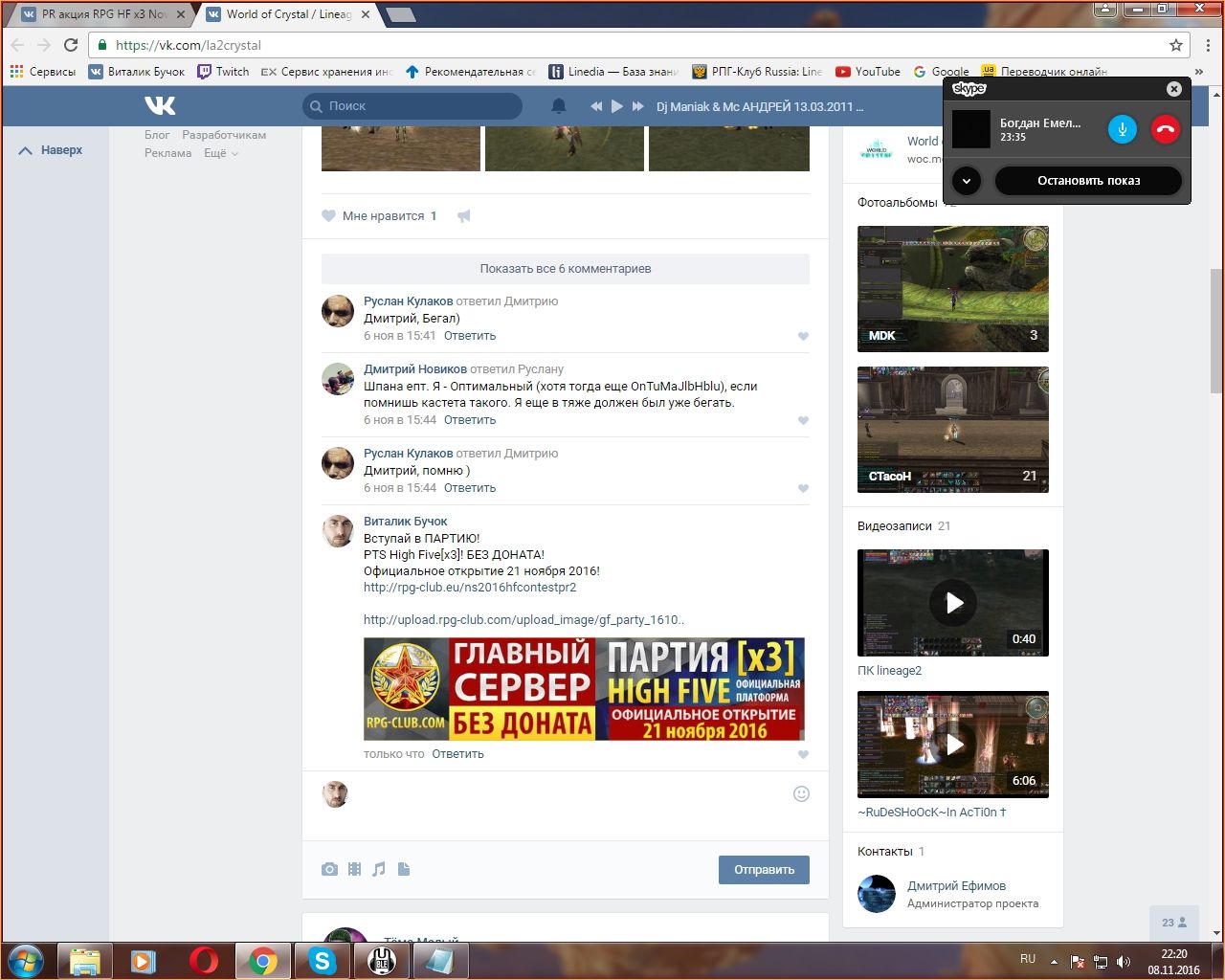
Task: Mute microphone in Skype call panel
Action: 1122,129
